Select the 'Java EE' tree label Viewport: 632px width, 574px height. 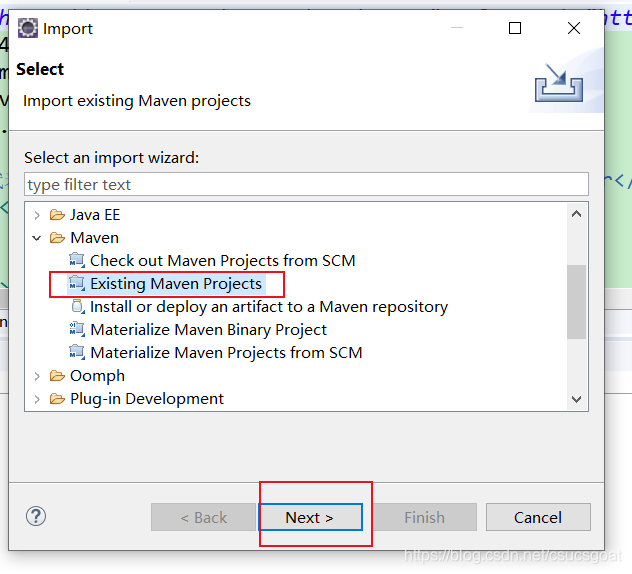pos(95,215)
